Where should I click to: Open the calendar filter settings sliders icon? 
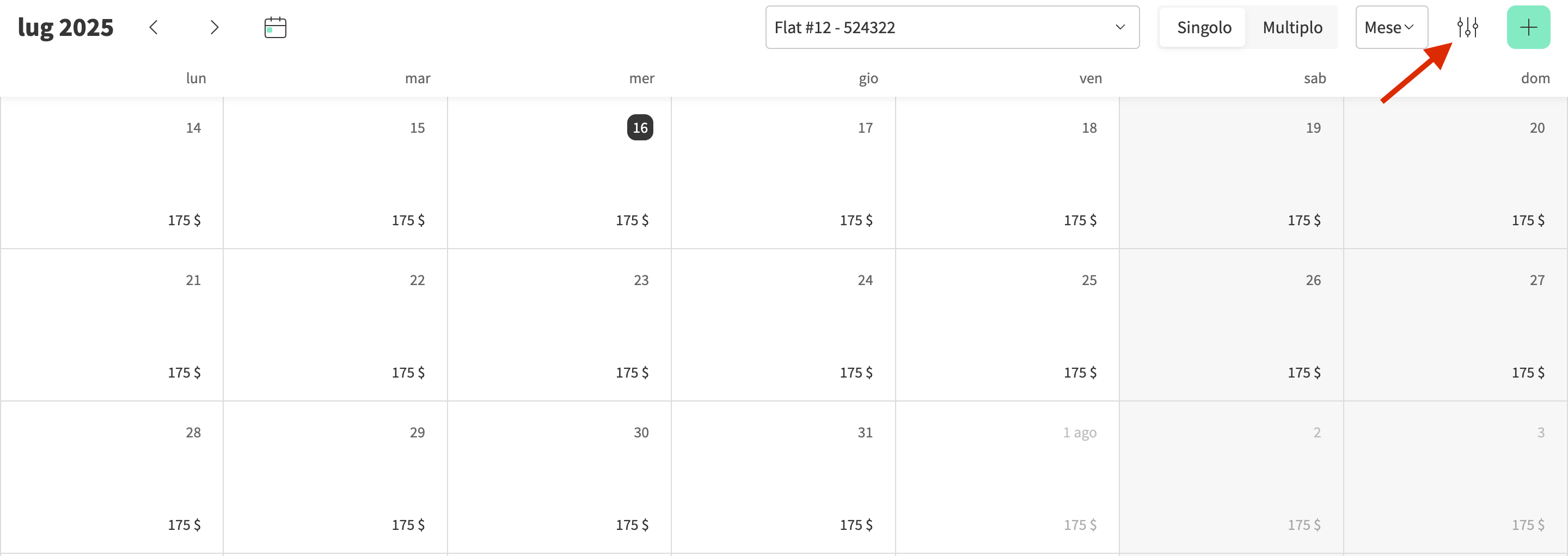(x=1467, y=27)
